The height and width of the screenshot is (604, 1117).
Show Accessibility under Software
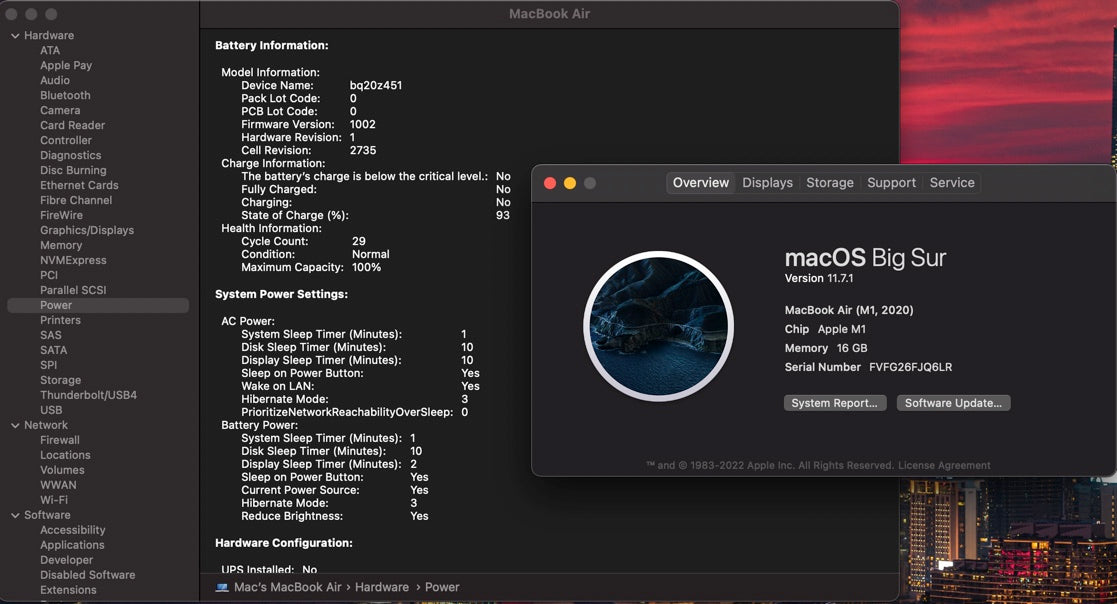72,530
